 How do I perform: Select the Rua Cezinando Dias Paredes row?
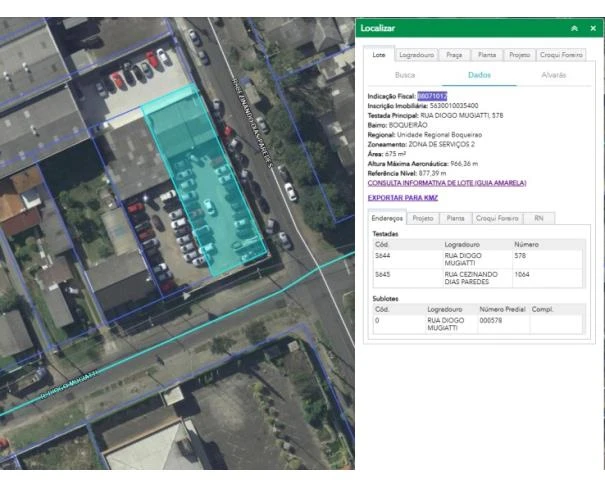tap(478, 278)
